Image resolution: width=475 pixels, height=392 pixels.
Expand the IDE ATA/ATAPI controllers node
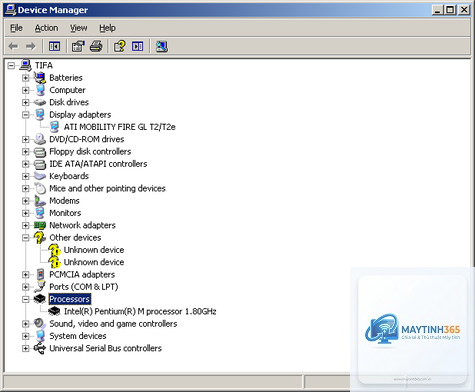pyautogui.click(x=25, y=164)
